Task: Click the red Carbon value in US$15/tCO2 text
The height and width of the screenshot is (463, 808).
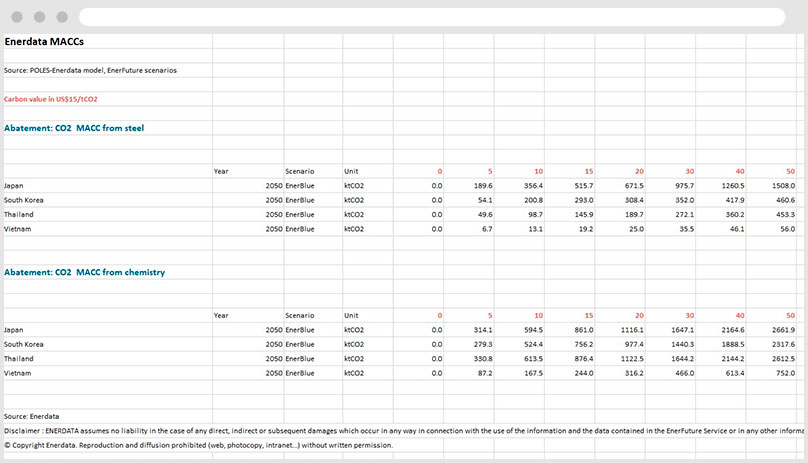Action: (x=50, y=99)
